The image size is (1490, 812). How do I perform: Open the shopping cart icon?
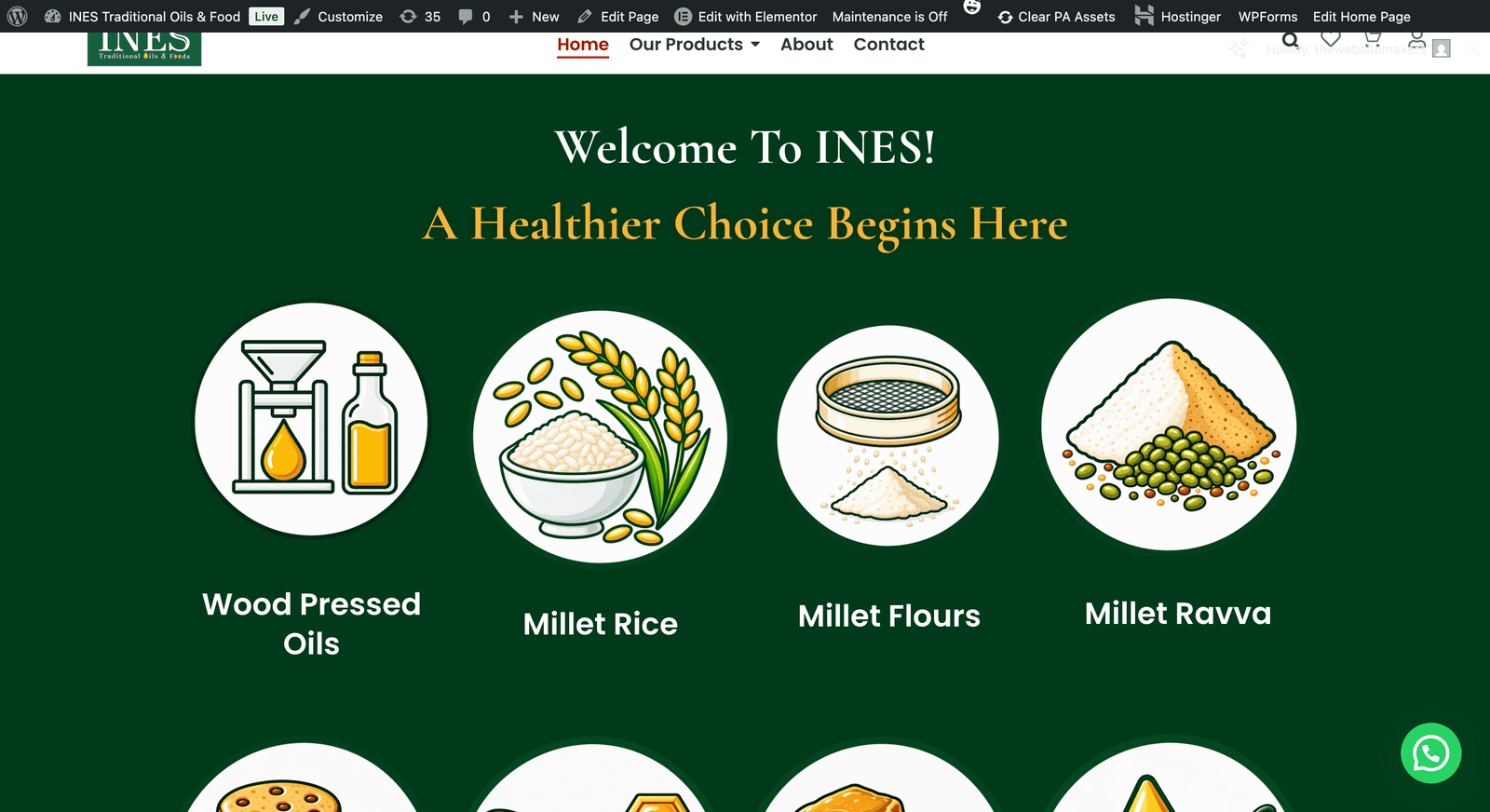1372,39
